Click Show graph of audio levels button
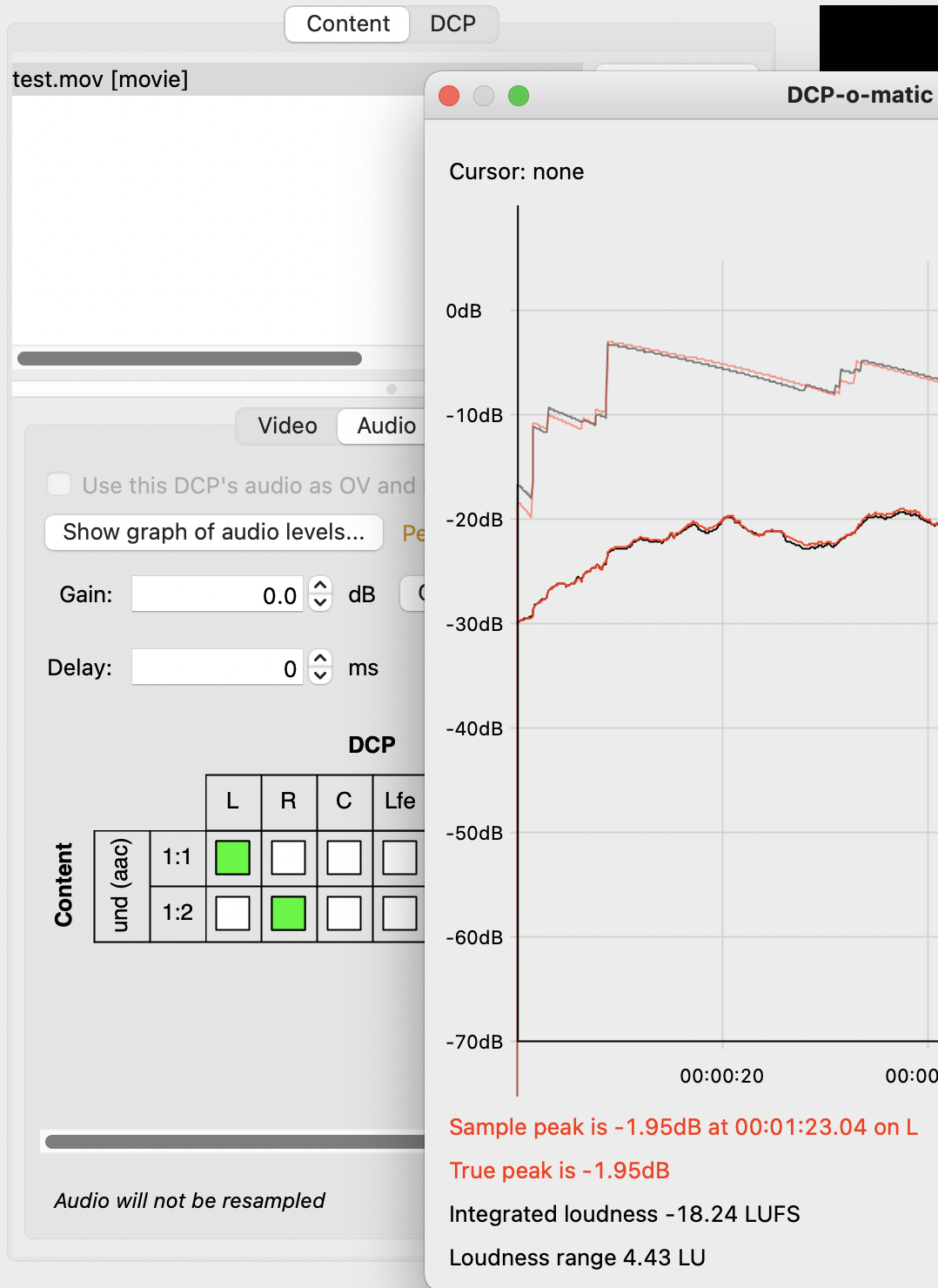This screenshot has width=938, height=1288. point(214,532)
